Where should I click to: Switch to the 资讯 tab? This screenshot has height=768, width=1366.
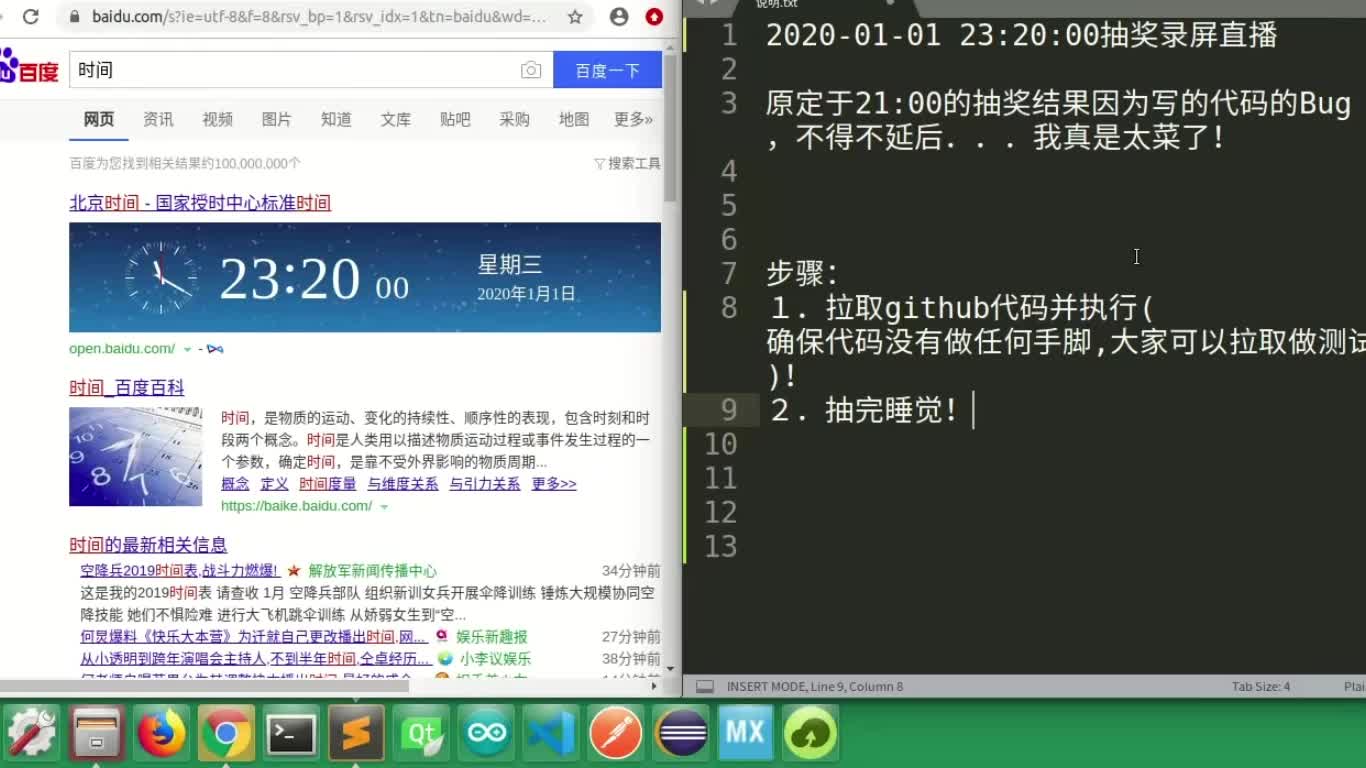pyautogui.click(x=158, y=119)
